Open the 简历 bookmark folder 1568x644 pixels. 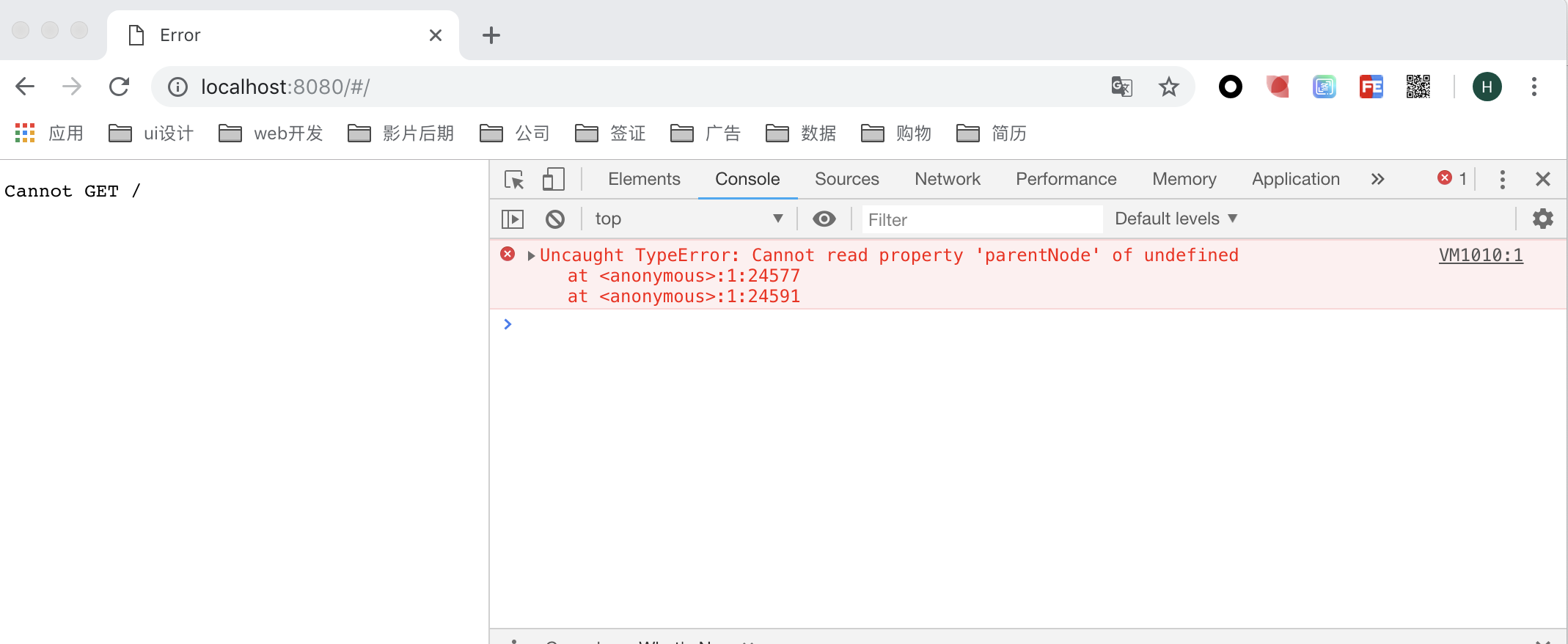pos(992,133)
